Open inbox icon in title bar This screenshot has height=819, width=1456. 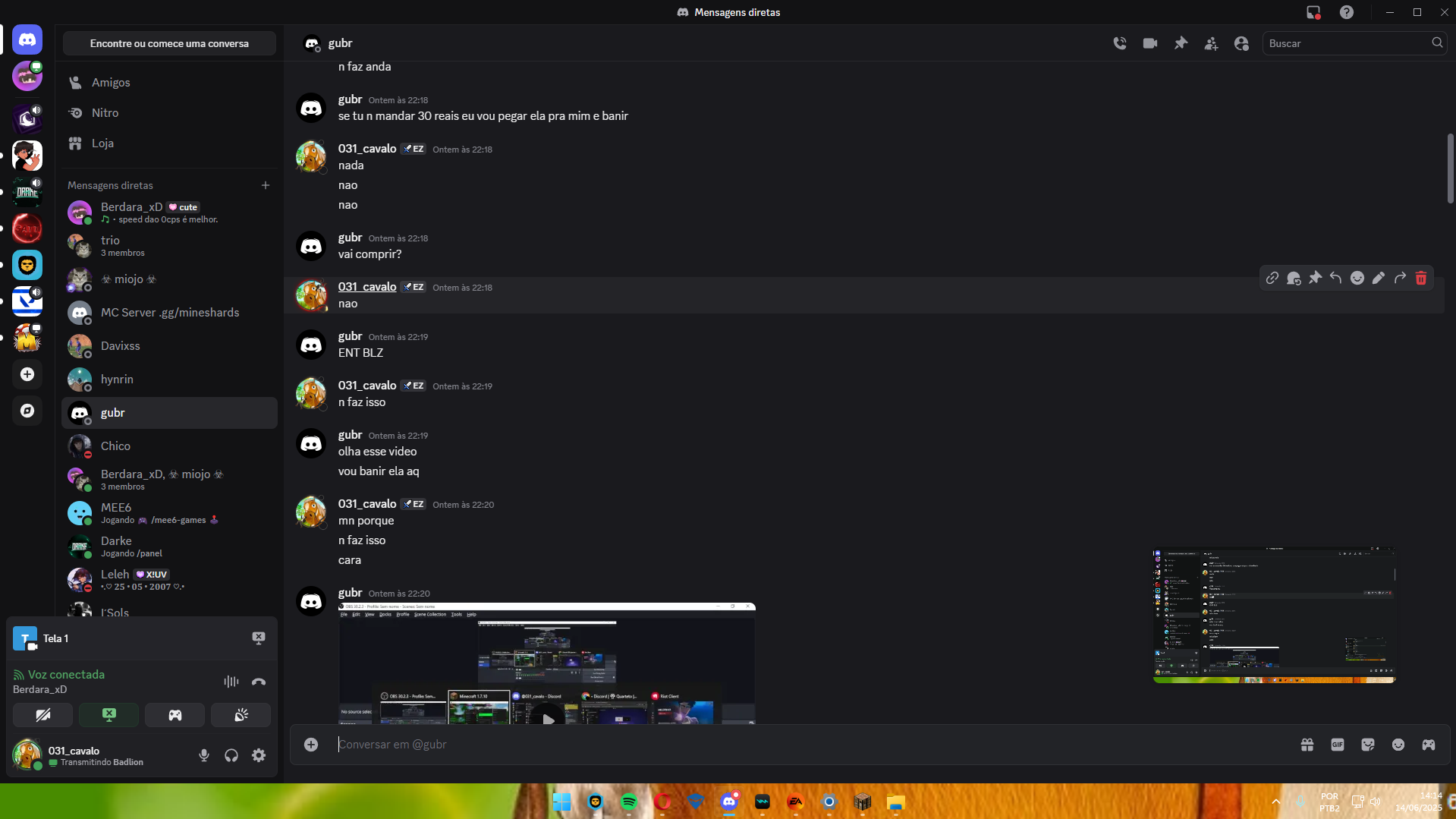point(1313,12)
